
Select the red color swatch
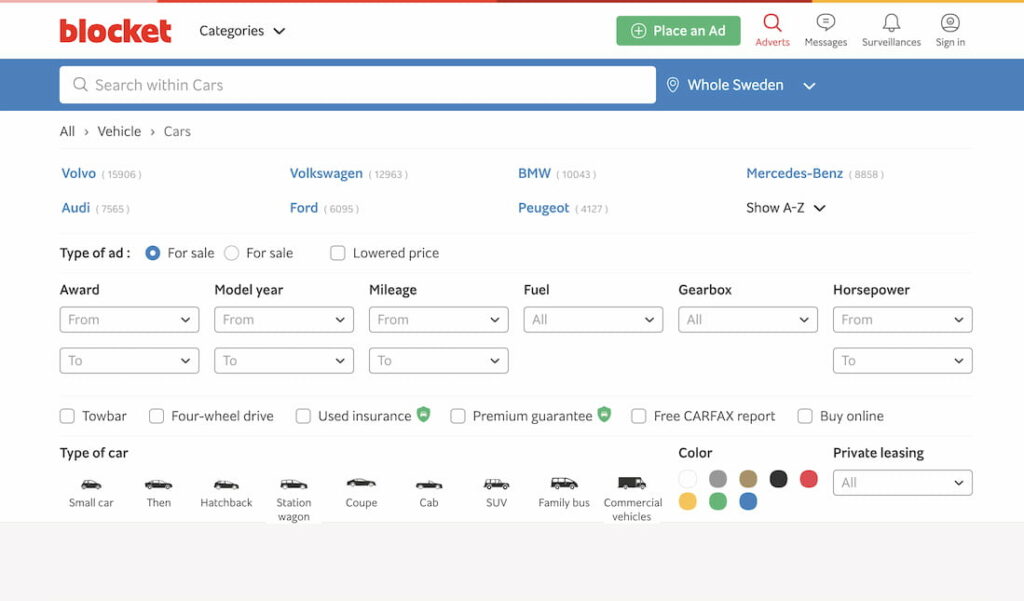[809, 479]
